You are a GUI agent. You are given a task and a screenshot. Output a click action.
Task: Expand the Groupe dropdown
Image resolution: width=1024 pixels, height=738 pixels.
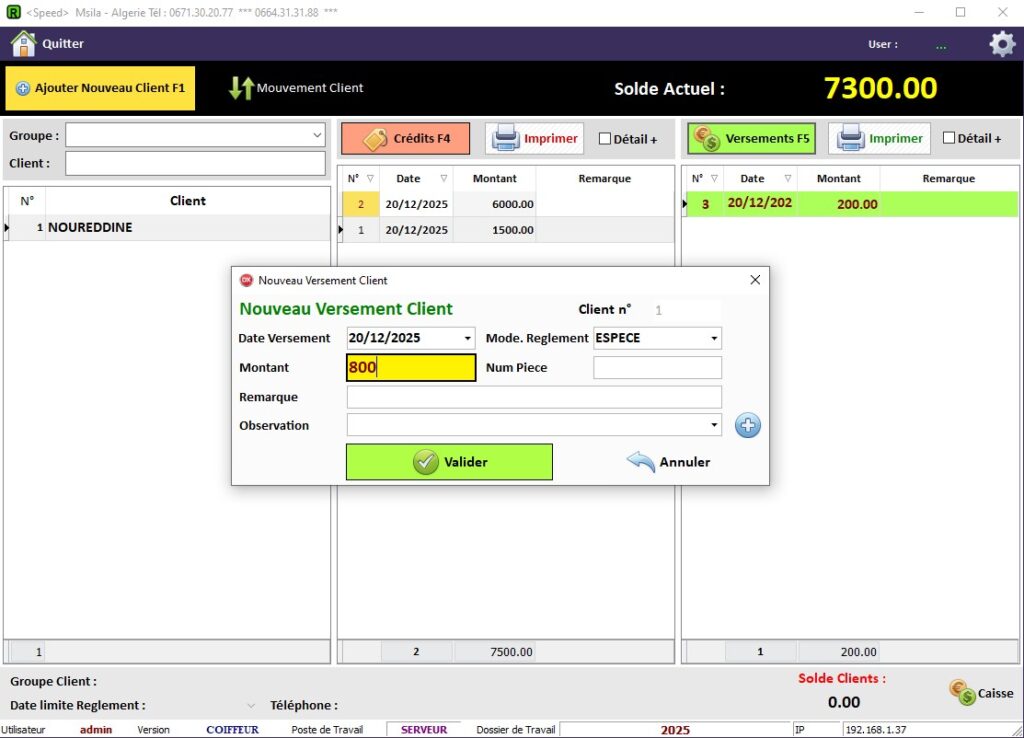coord(317,135)
